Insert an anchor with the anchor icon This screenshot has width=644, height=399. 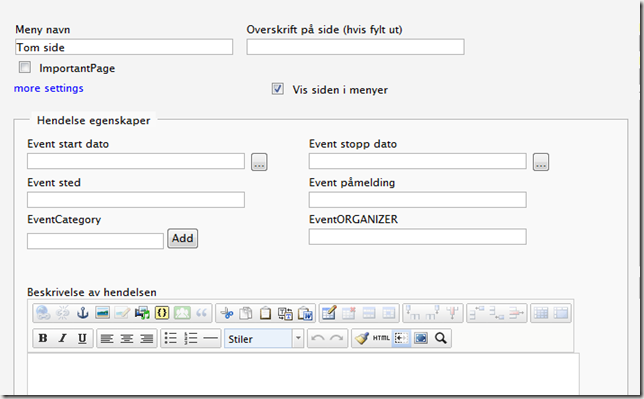pos(83,313)
